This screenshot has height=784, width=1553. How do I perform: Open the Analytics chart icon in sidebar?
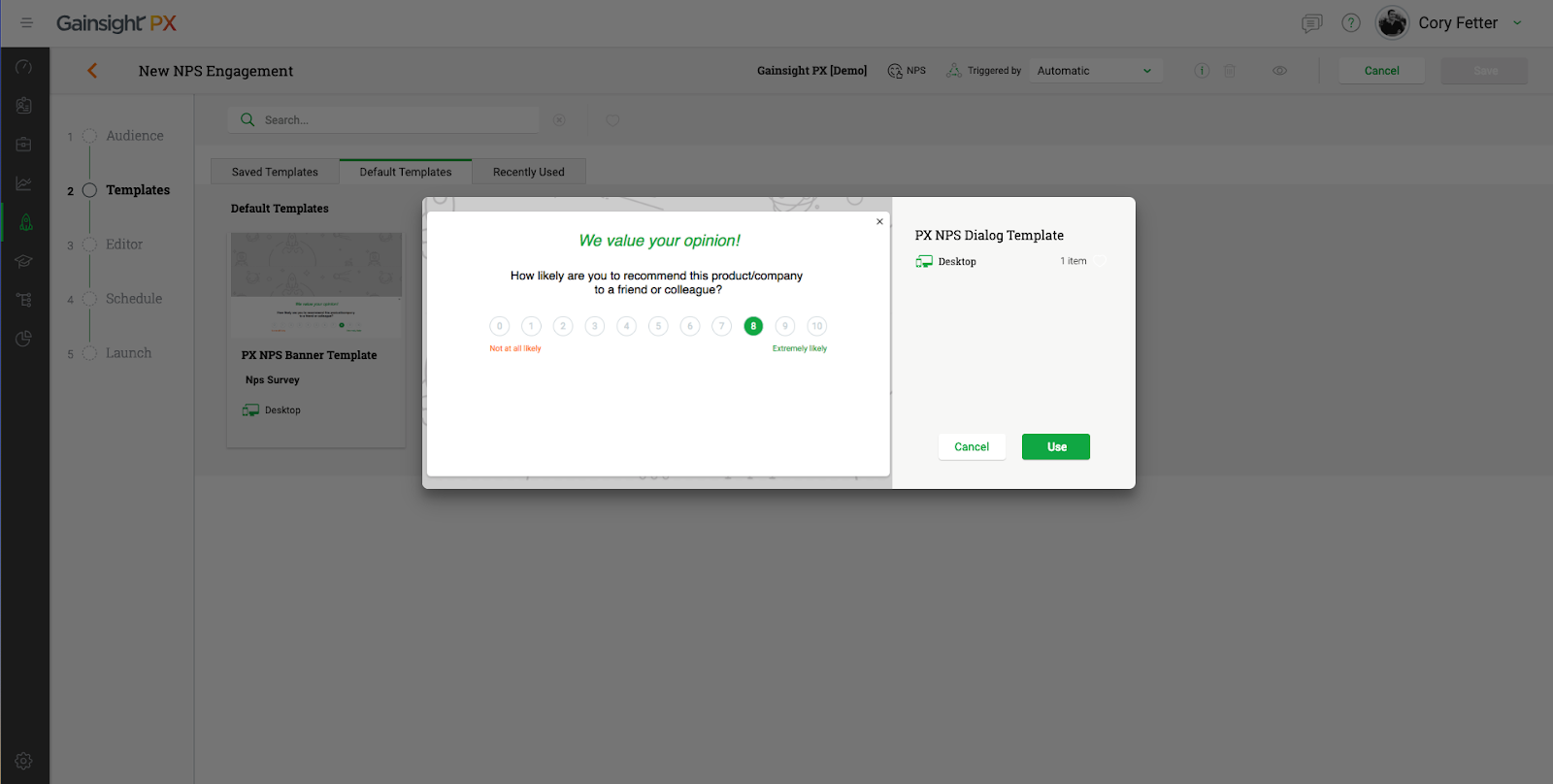point(24,183)
